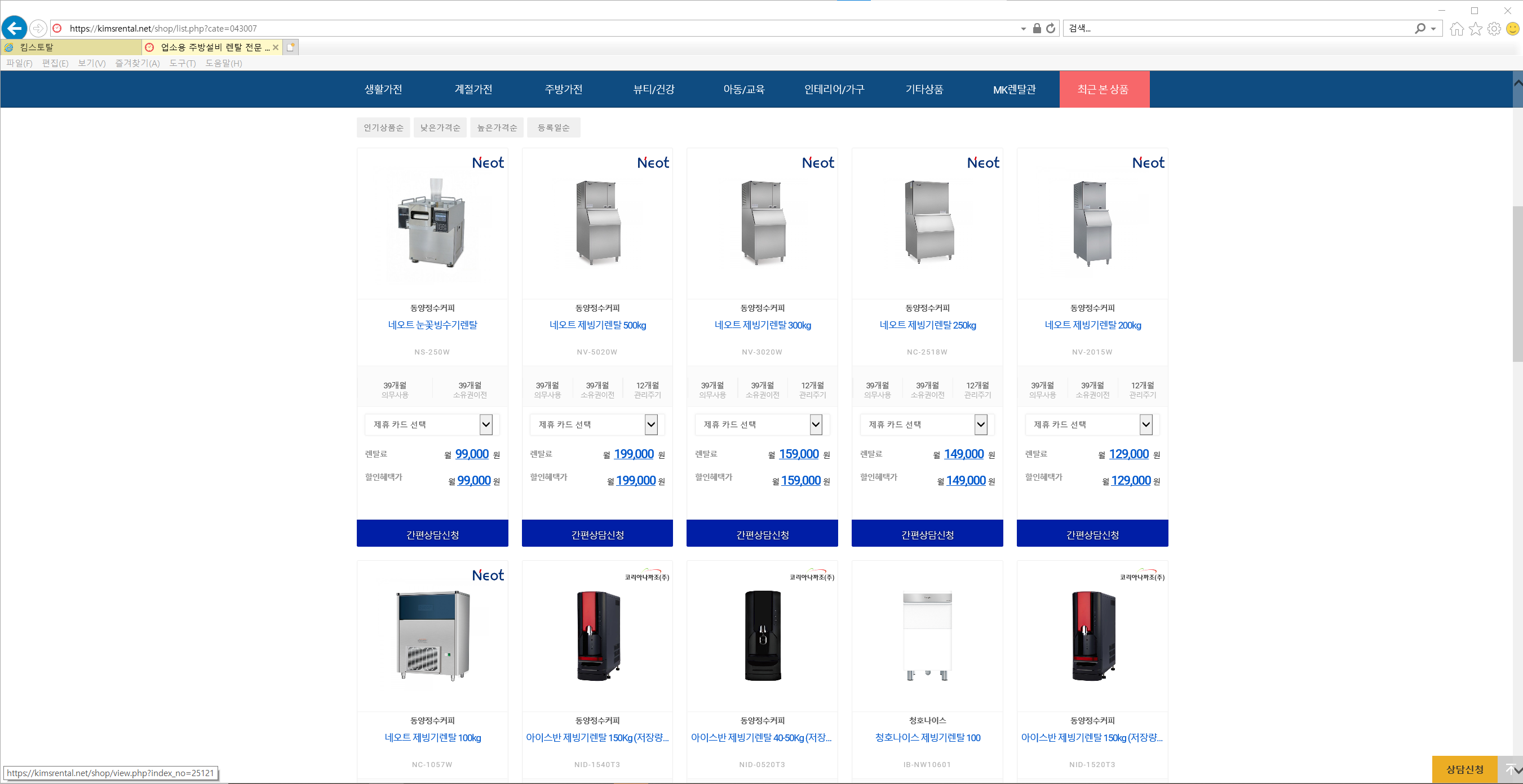
Task: Click 간편상담신청 for 제빙기렌탈 300kg
Action: click(762, 534)
